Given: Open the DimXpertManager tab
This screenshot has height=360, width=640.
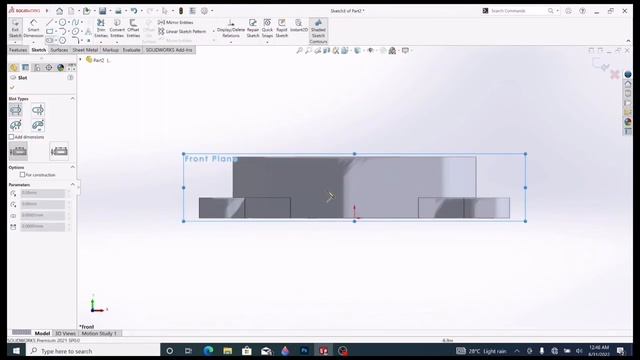Looking at the screenshot, I should pos(49,67).
